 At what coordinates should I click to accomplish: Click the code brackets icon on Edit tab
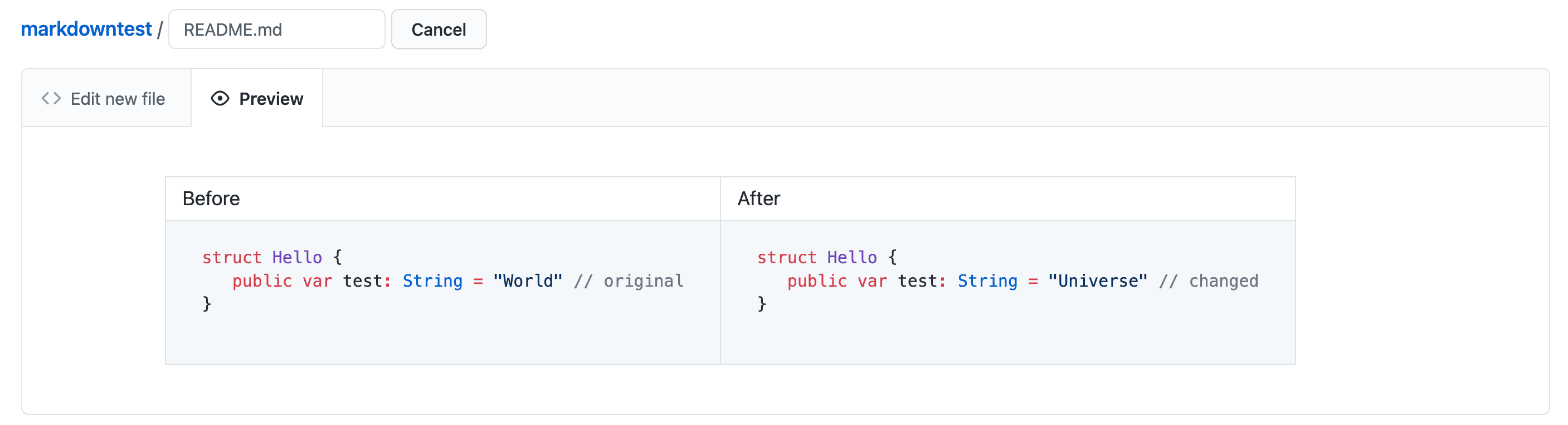coord(51,99)
